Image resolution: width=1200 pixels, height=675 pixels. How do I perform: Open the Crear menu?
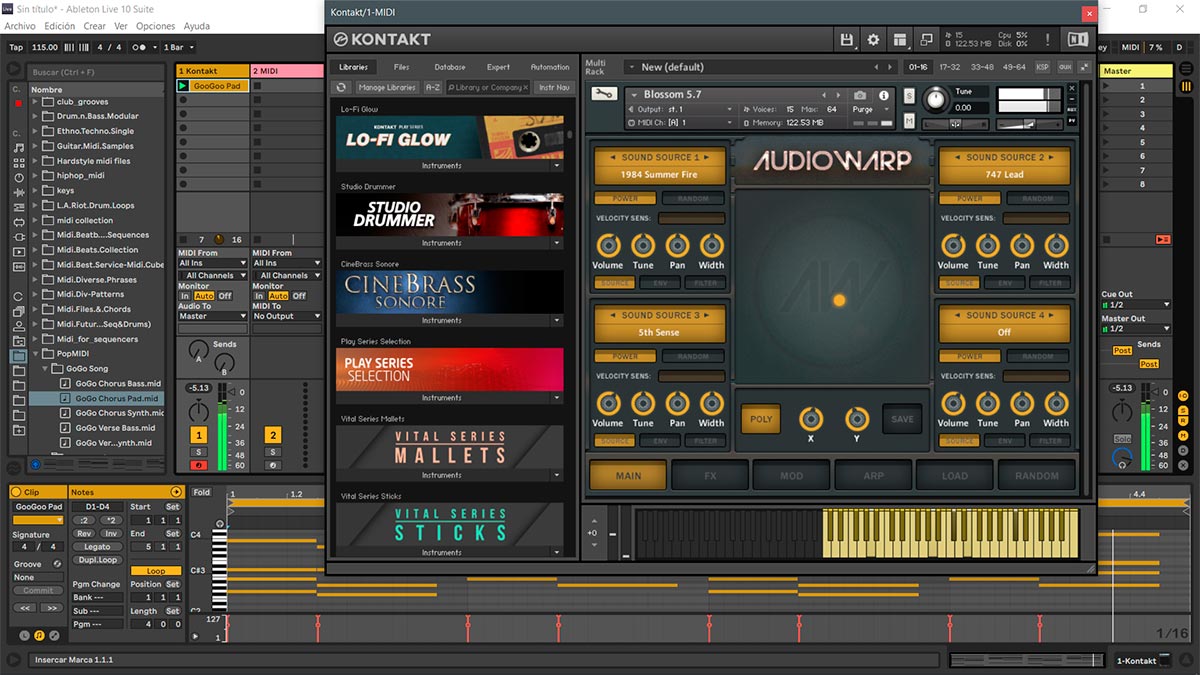95,26
